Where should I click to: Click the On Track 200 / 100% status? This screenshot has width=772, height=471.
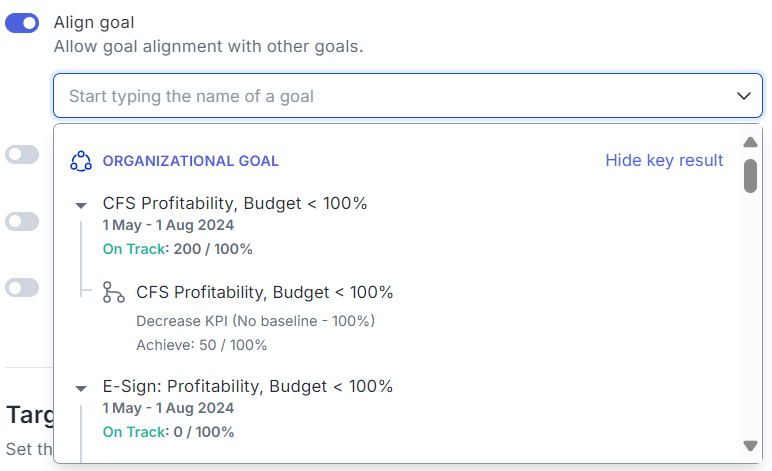[x=177, y=249]
